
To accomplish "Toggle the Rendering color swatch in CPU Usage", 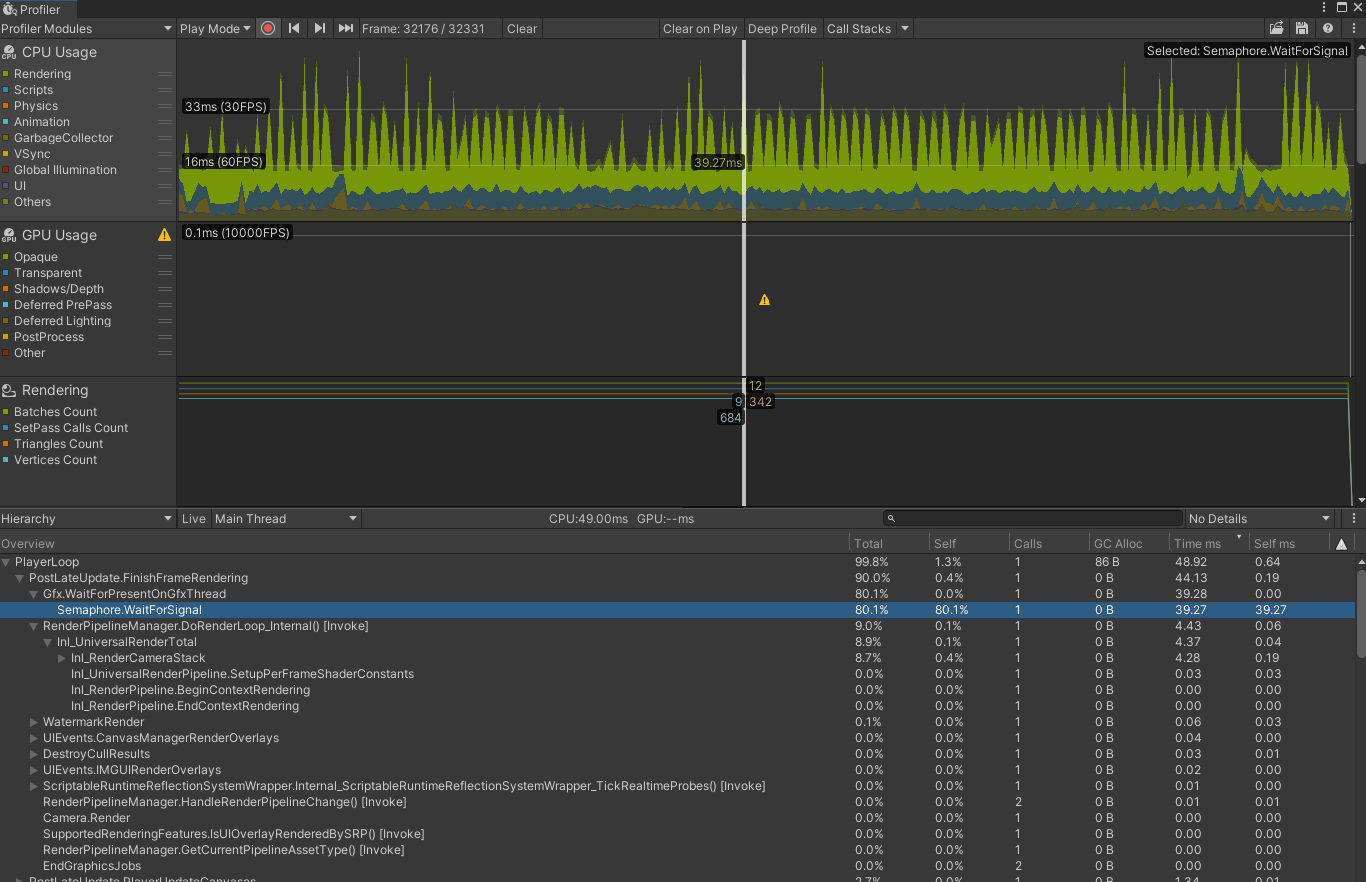I will pyautogui.click(x=6, y=74).
